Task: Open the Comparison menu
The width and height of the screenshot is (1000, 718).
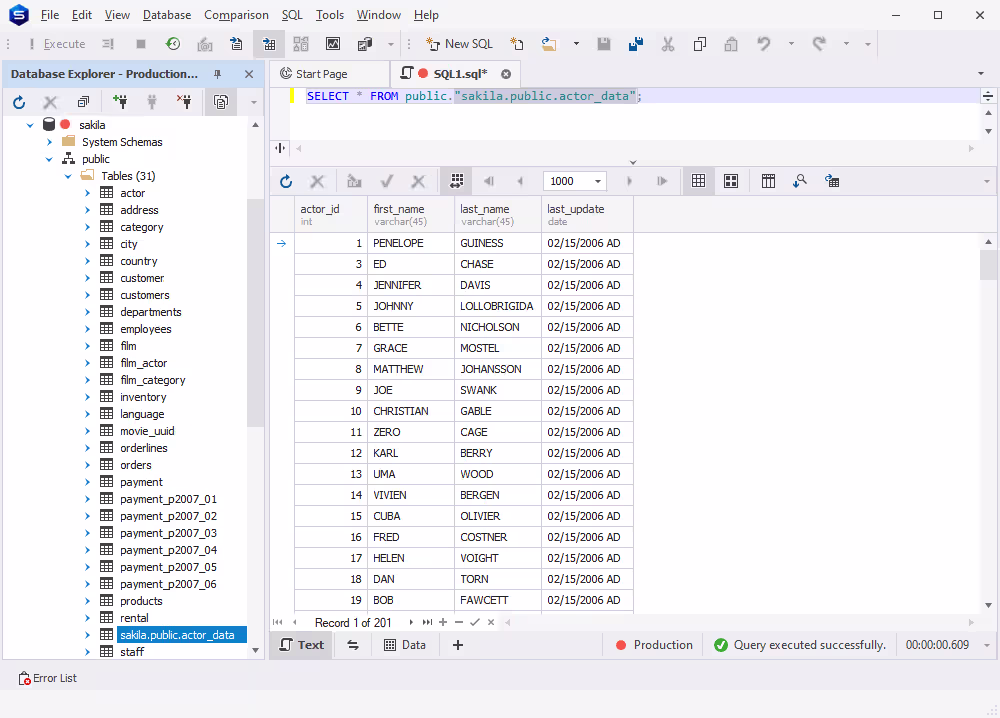Action: pyautogui.click(x=236, y=15)
